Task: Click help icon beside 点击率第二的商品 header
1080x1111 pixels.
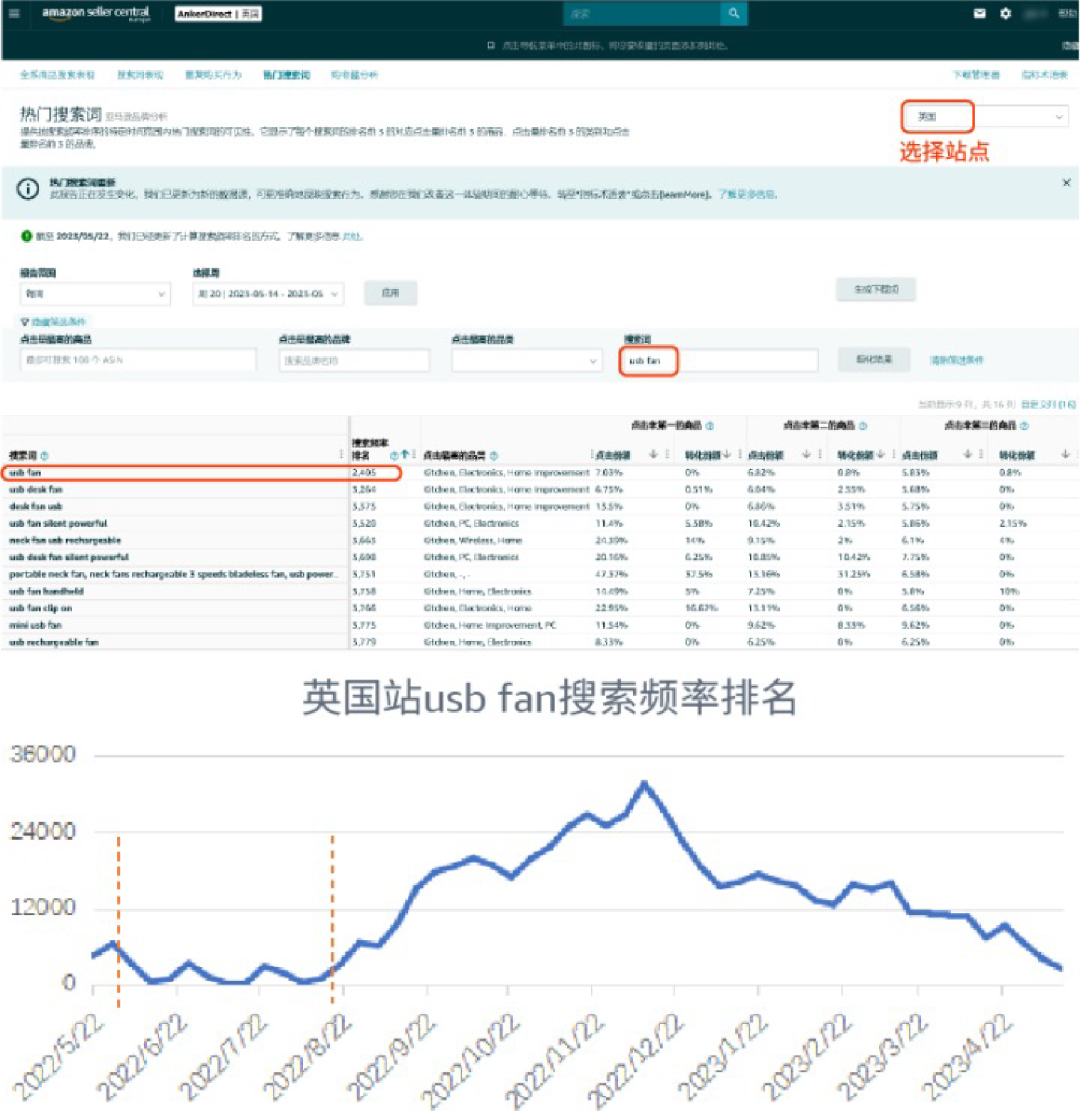Action: [862, 426]
